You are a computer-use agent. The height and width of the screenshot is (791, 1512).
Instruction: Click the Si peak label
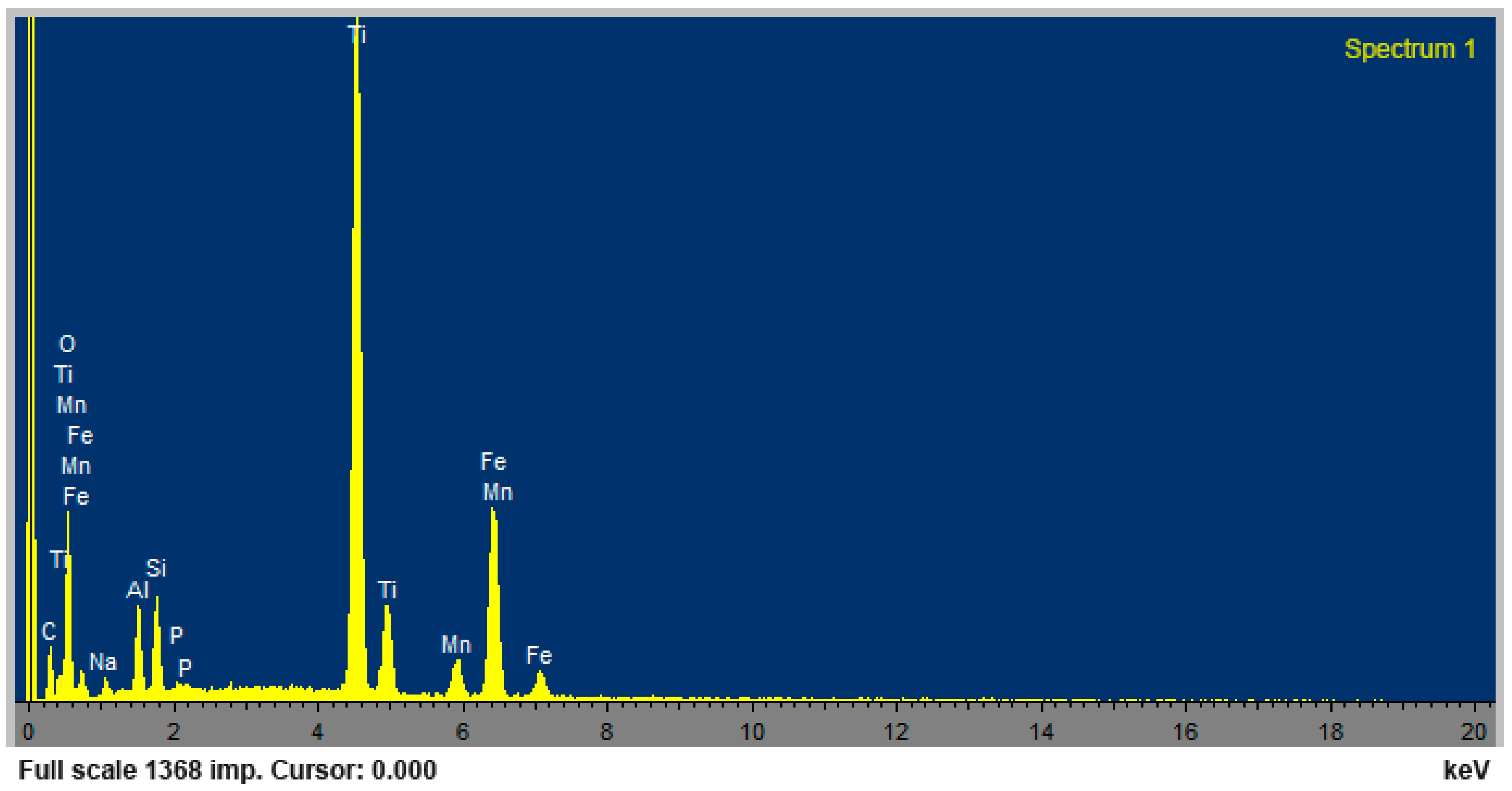tap(156, 568)
